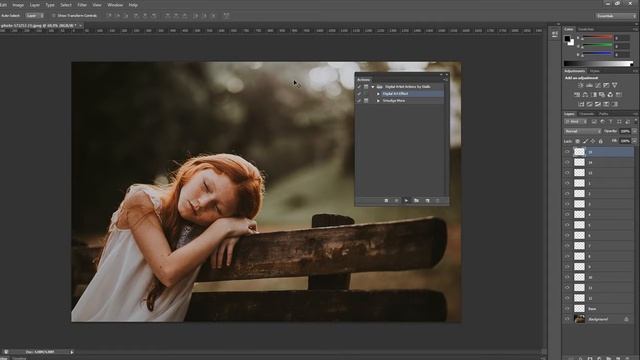Add a Photo Filter adjustment

[602, 95]
